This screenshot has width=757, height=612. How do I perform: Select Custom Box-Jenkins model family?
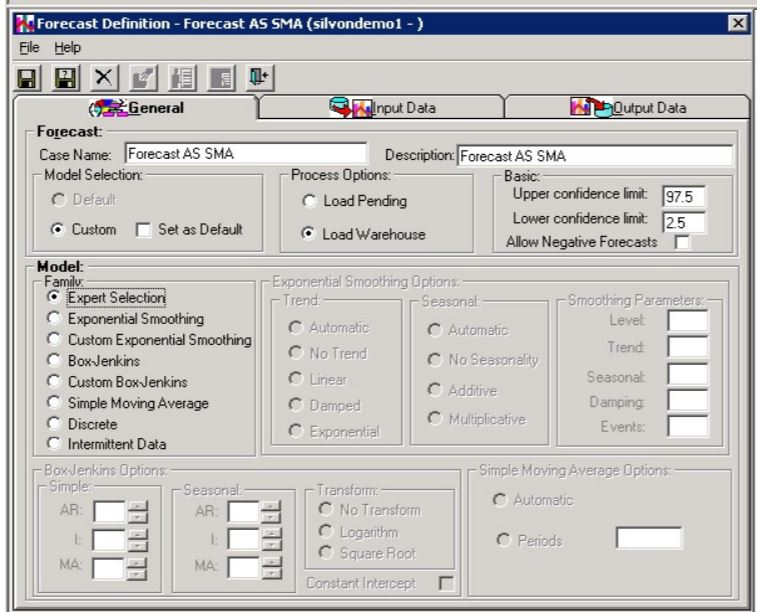pyautogui.click(x=54, y=381)
